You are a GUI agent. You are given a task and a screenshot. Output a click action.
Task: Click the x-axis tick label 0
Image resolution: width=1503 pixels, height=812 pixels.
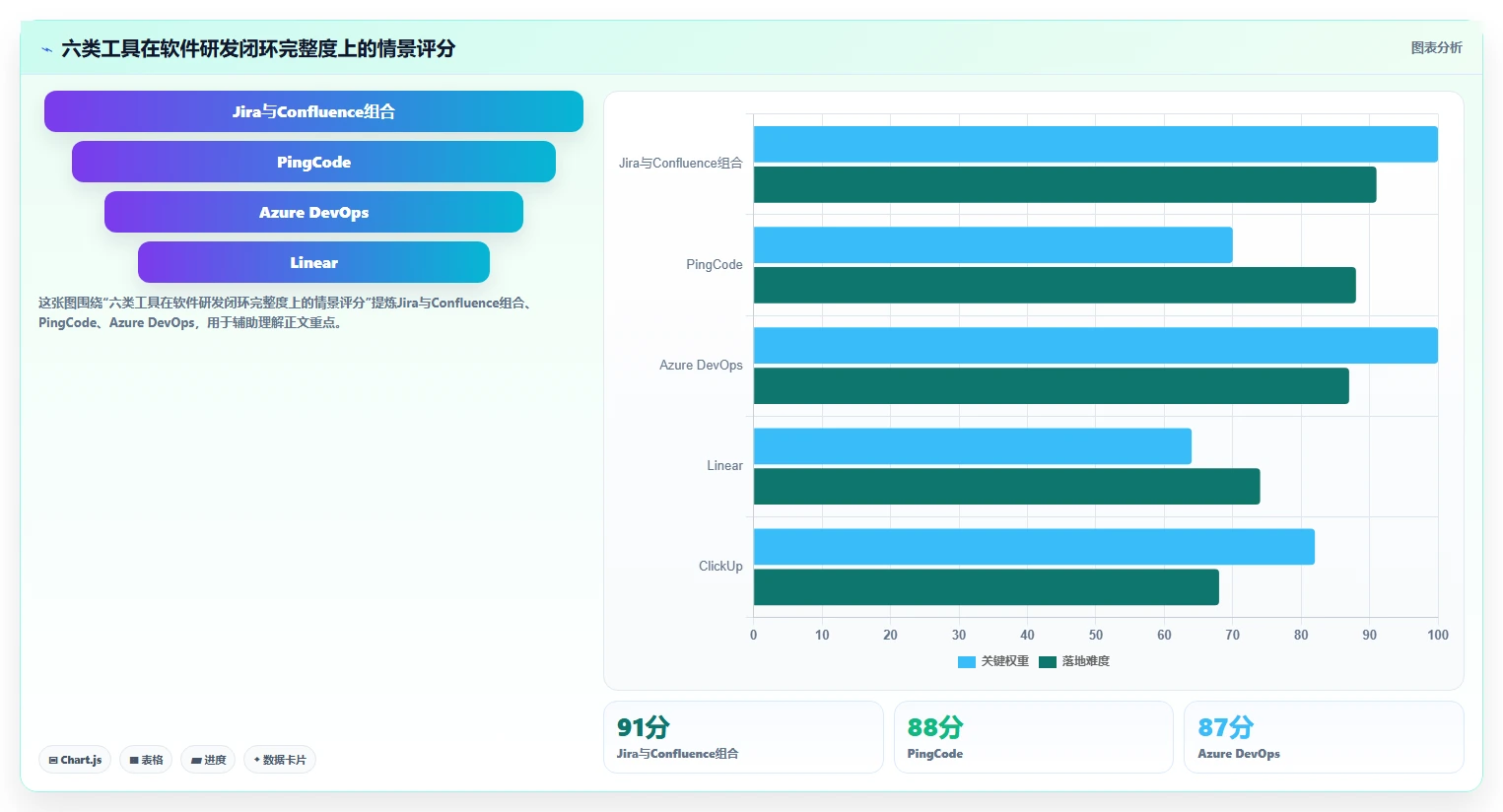click(x=754, y=635)
